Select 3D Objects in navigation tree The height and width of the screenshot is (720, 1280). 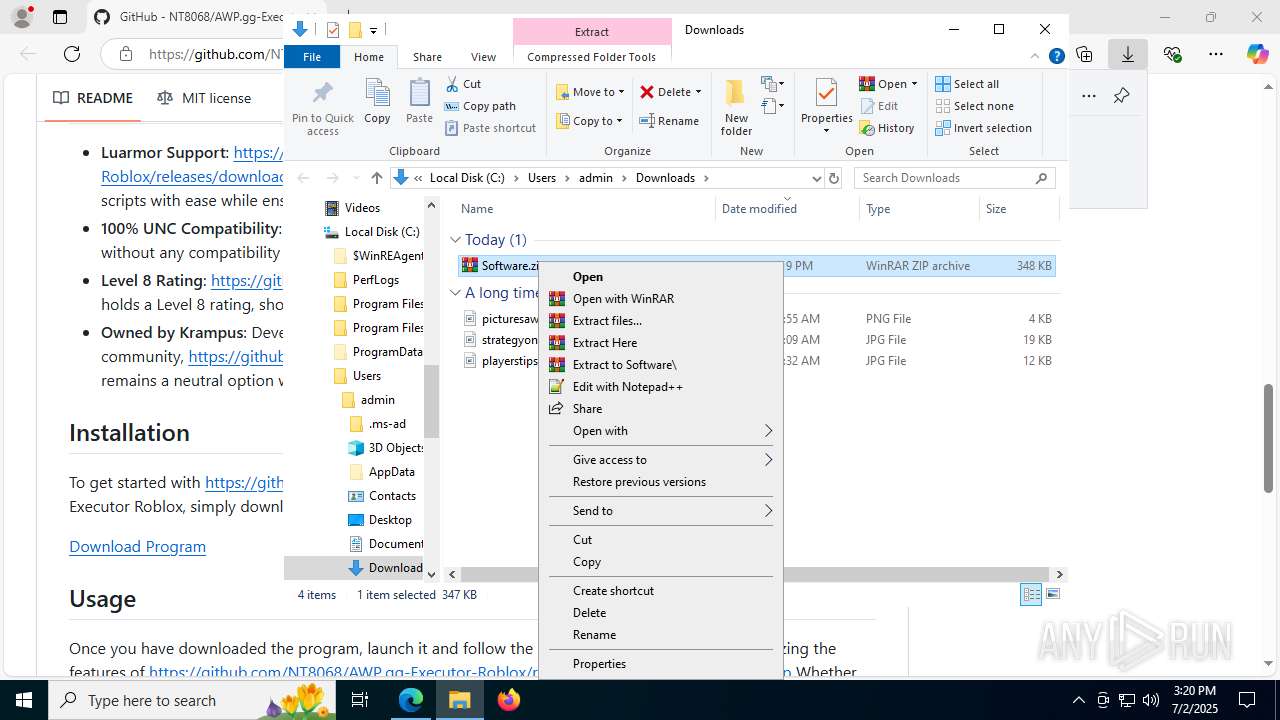[386, 448]
